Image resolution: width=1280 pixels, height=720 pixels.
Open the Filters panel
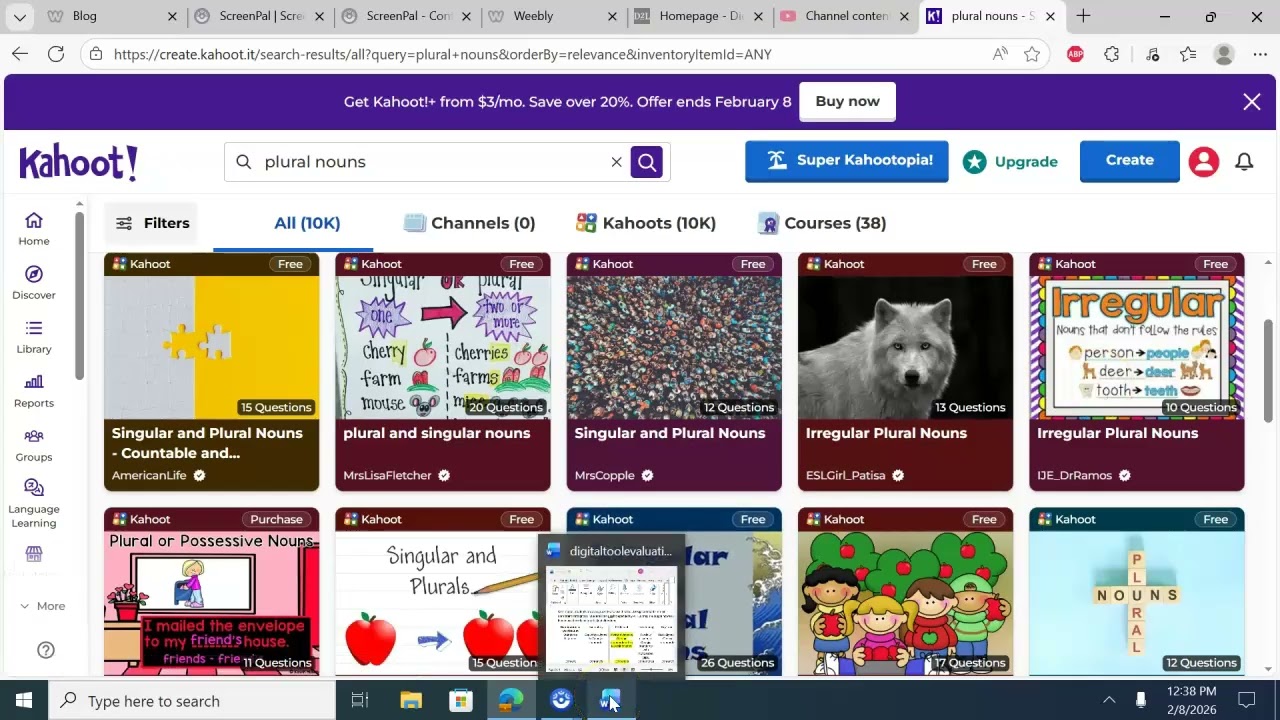click(x=152, y=223)
